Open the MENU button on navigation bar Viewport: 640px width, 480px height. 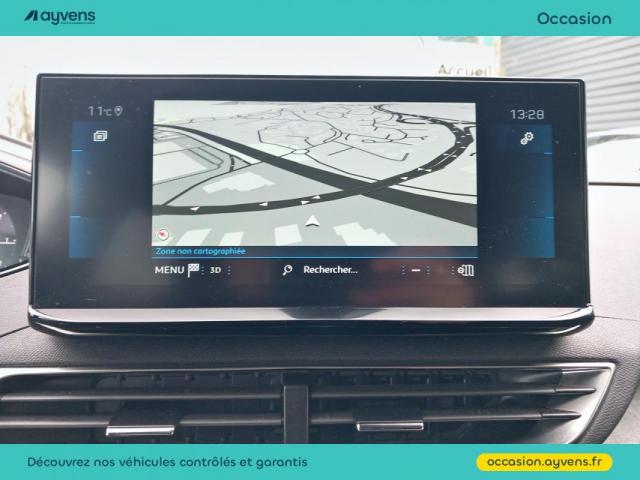169,270
